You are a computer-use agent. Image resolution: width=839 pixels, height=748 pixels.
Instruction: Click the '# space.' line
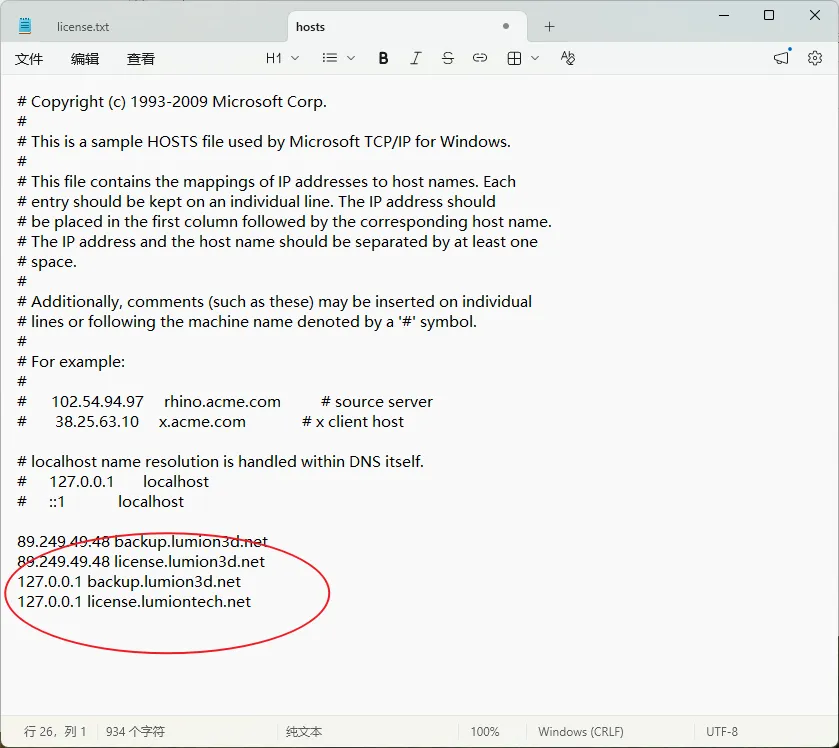(x=47, y=262)
